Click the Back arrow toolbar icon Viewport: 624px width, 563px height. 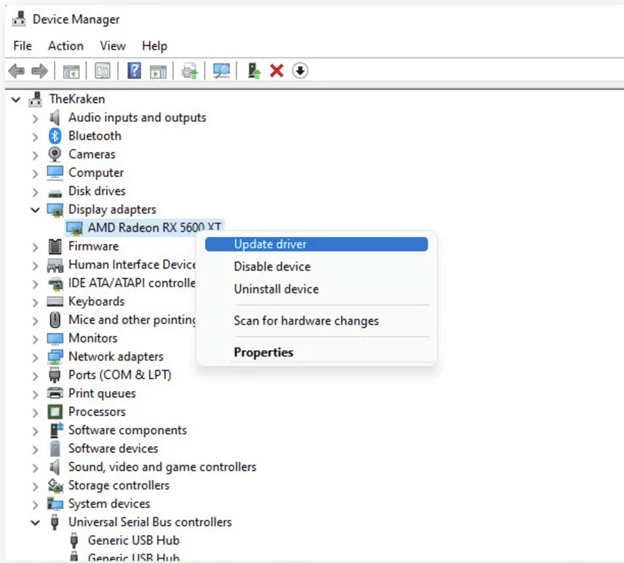click(x=16, y=71)
